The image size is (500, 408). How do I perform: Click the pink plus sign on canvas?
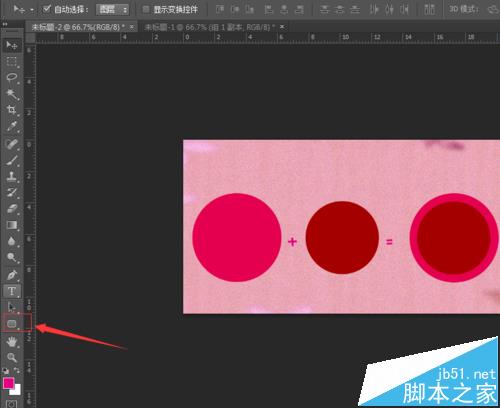(x=292, y=241)
